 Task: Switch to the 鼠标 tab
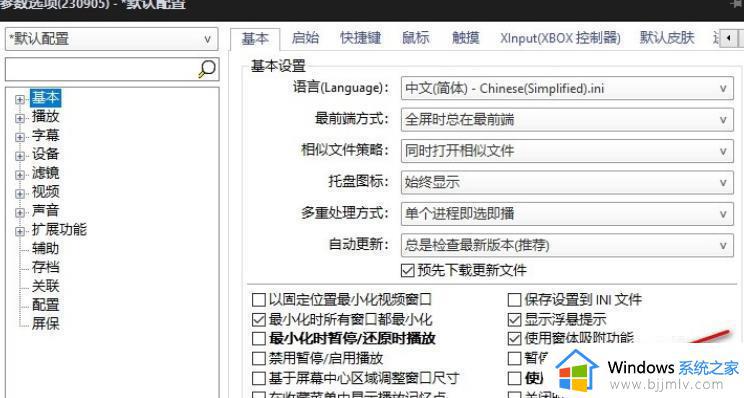pos(416,38)
